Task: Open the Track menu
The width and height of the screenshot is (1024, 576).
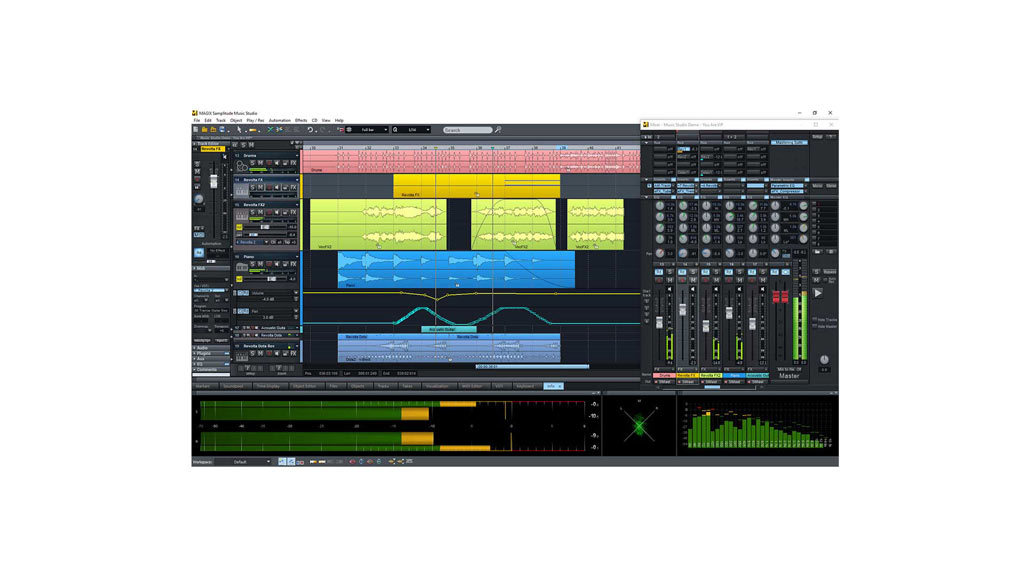Action: tap(221, 121)
